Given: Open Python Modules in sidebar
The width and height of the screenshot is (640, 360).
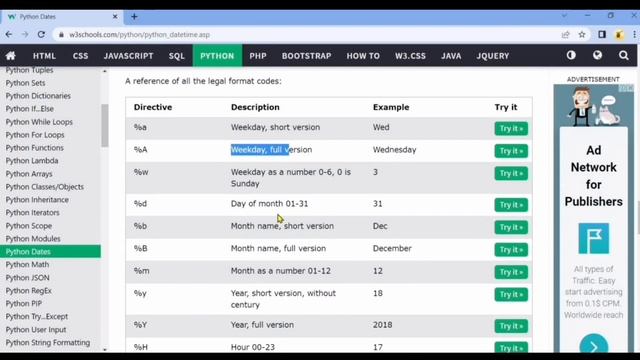Looking at the screenshot, I should 33,239.
